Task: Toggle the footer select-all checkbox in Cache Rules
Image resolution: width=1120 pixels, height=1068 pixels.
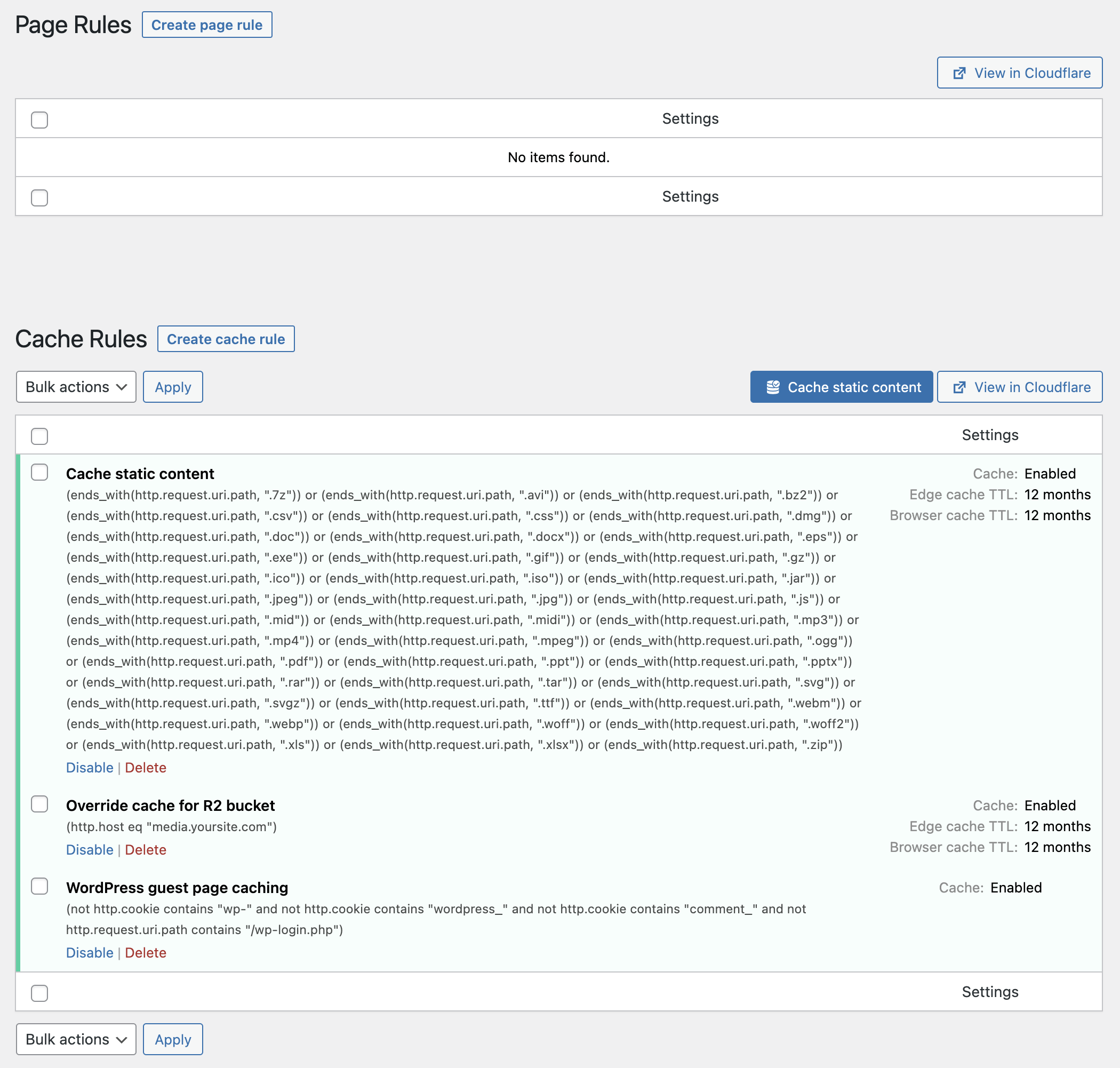Action: pos(39,993)
